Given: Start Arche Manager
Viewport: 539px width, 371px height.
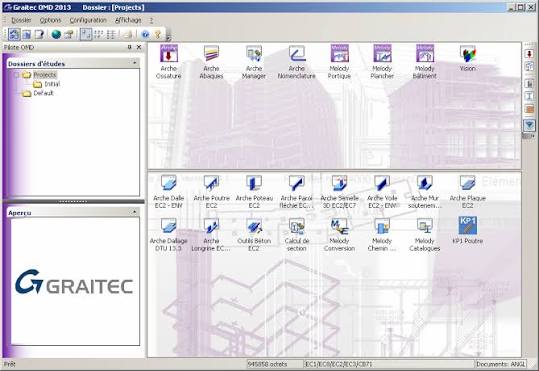Looking at the screenshot, I should [x=254, y=61].
